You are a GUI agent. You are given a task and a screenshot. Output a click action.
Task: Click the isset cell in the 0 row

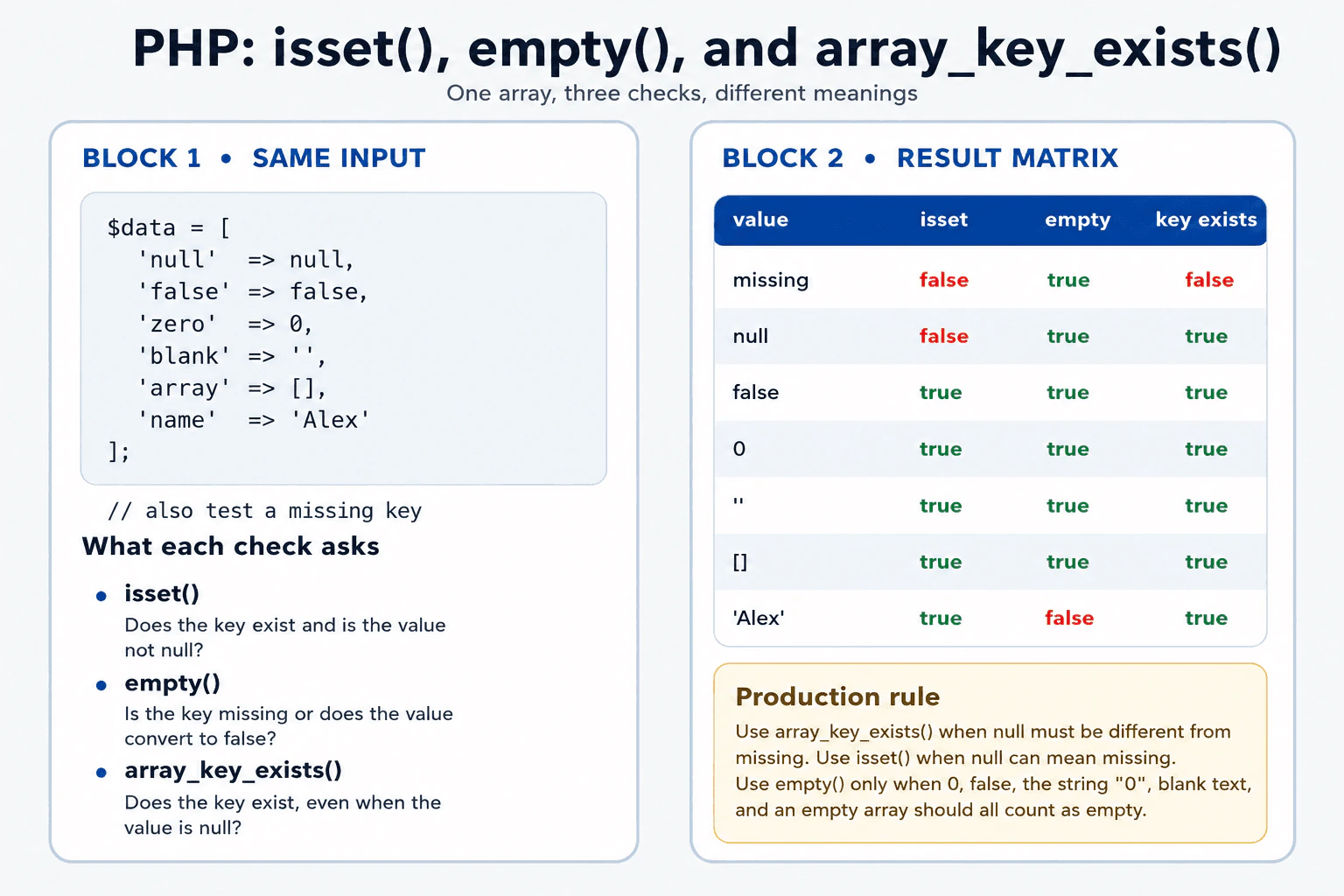click(x=941, y=449)
